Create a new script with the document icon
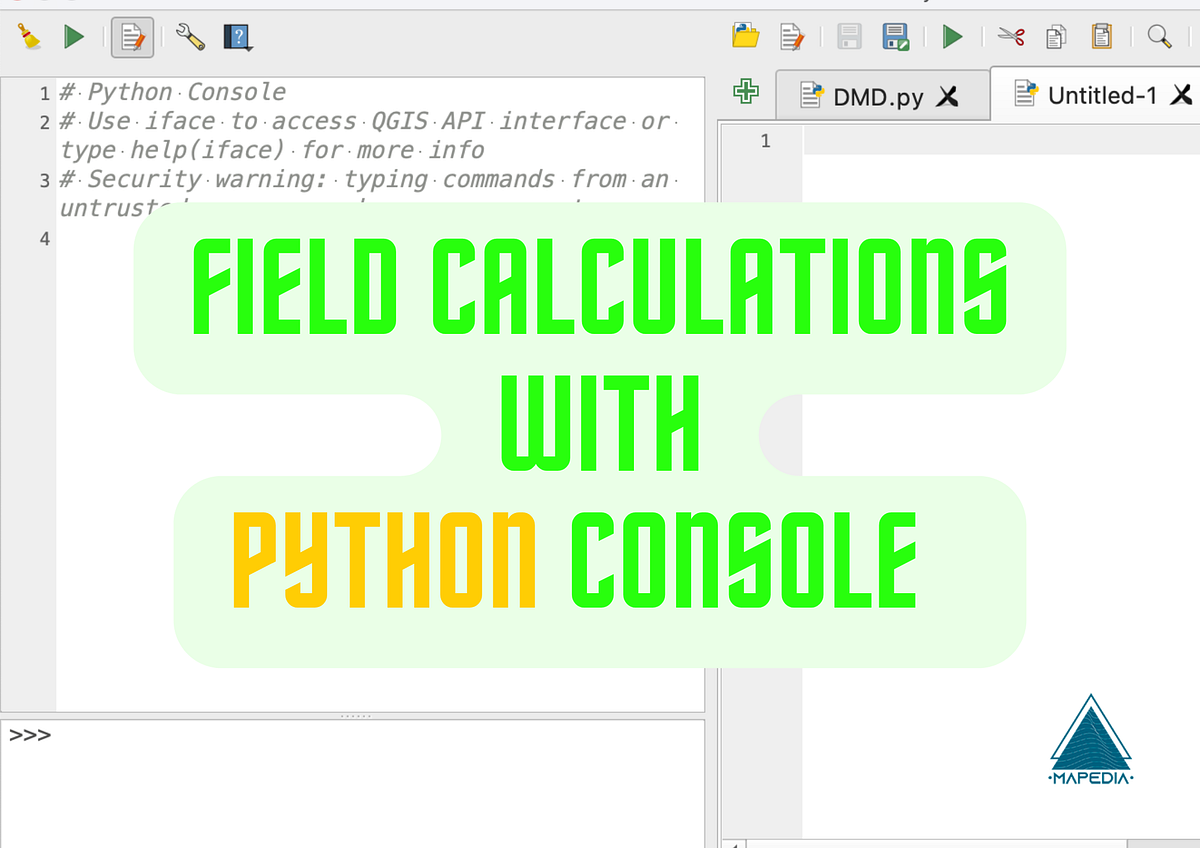This screenshot has width=1200, height=848. [793, 37]
